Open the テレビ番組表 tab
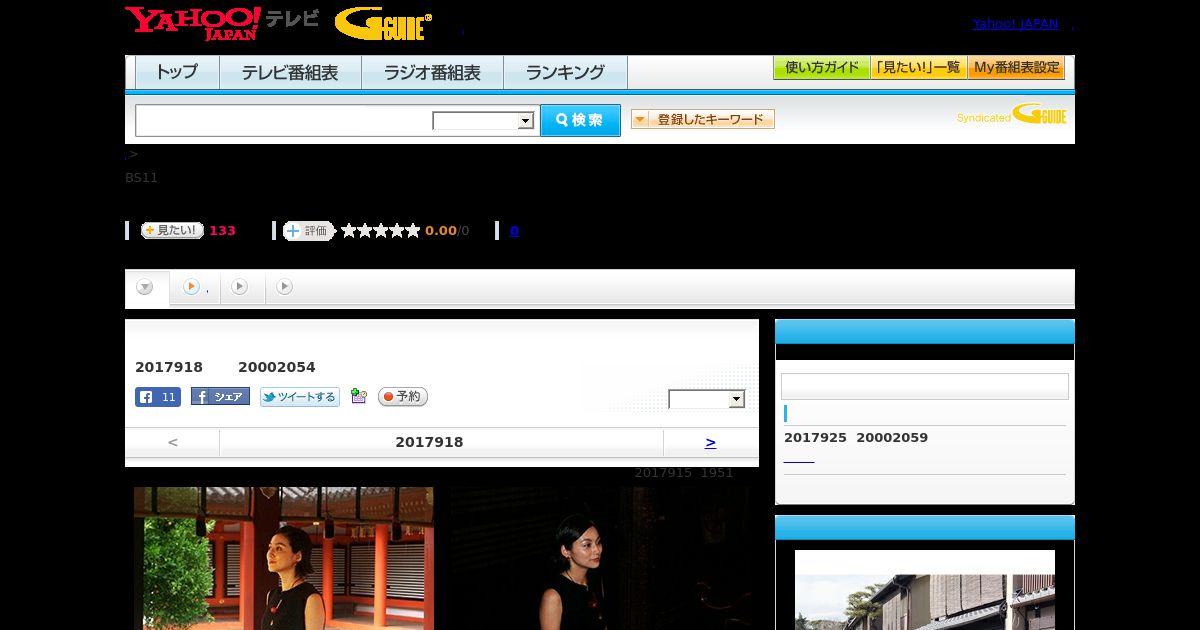1200x630 pixels. (x=290, y=72)
